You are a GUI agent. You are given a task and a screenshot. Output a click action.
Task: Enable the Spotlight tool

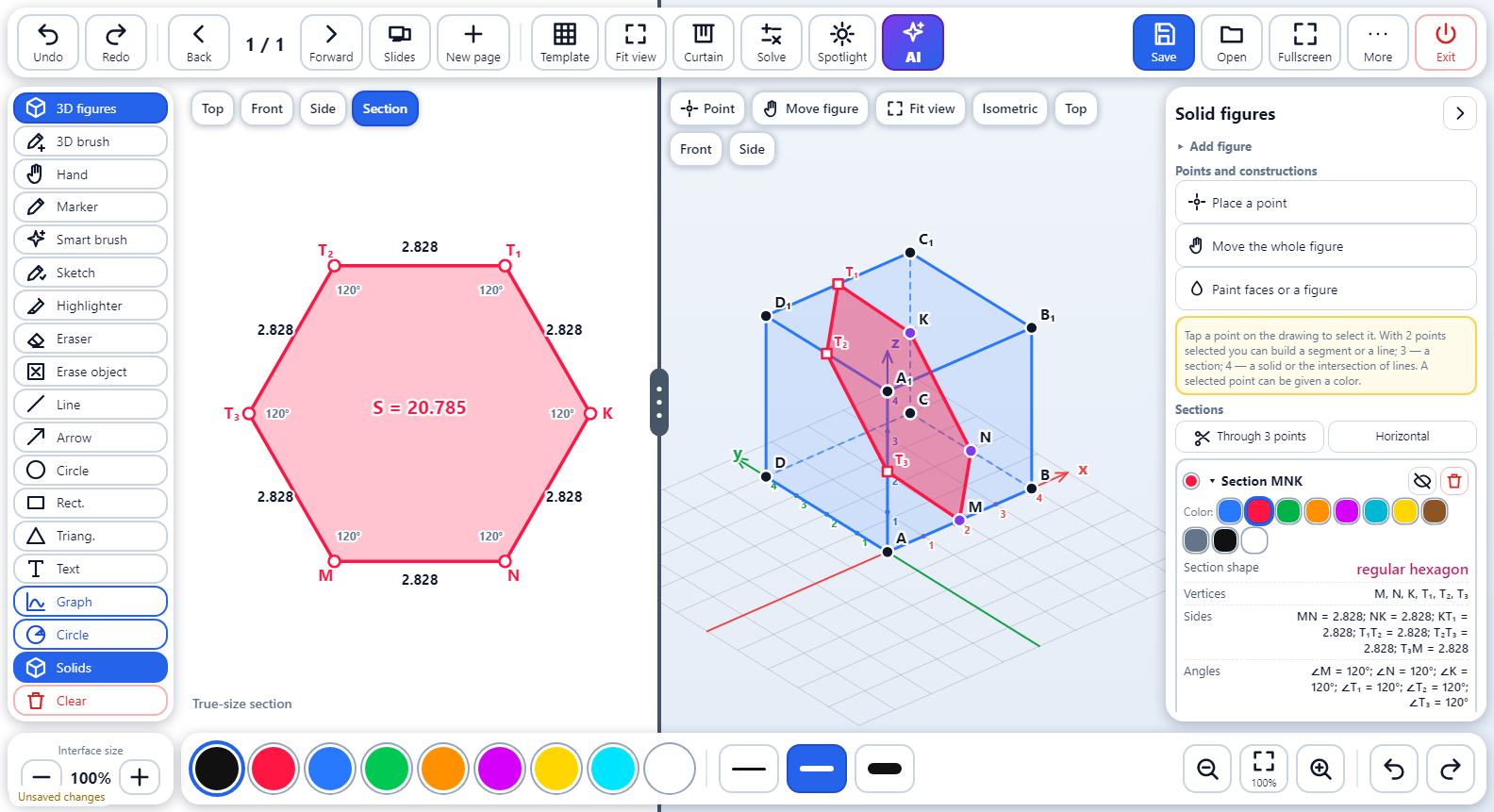[842, 42]
